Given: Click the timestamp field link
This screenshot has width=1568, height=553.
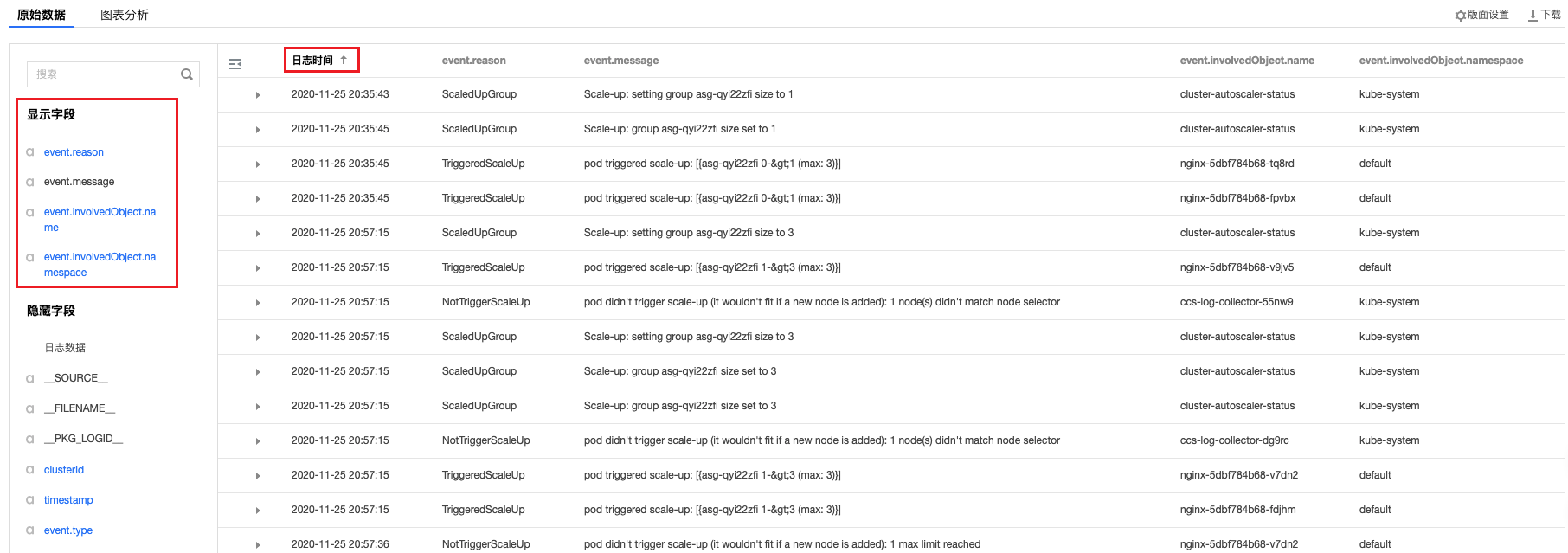Looking at the screenshot, I should pos(68,500).
